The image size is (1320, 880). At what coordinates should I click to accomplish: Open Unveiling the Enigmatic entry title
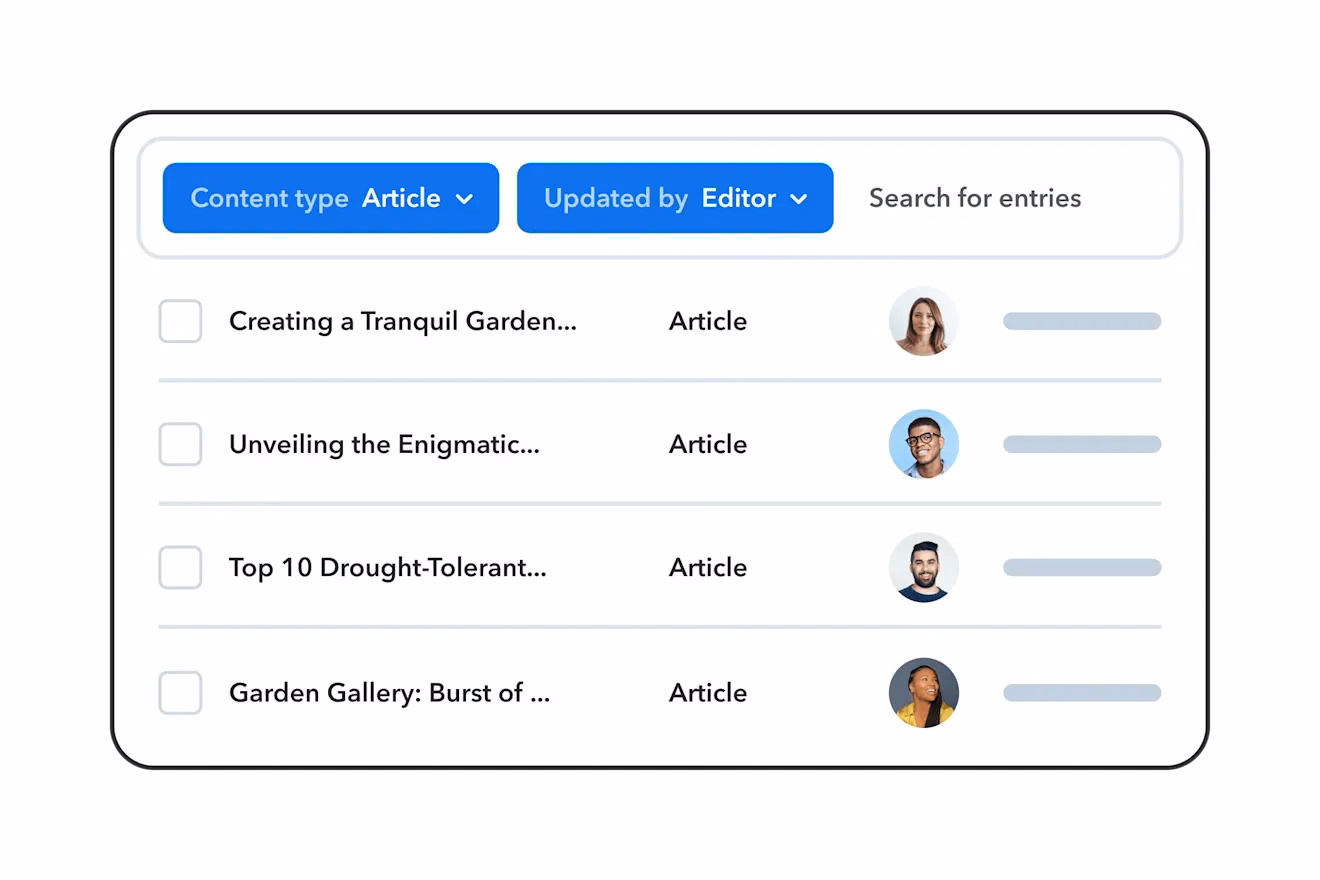[384, 444]
